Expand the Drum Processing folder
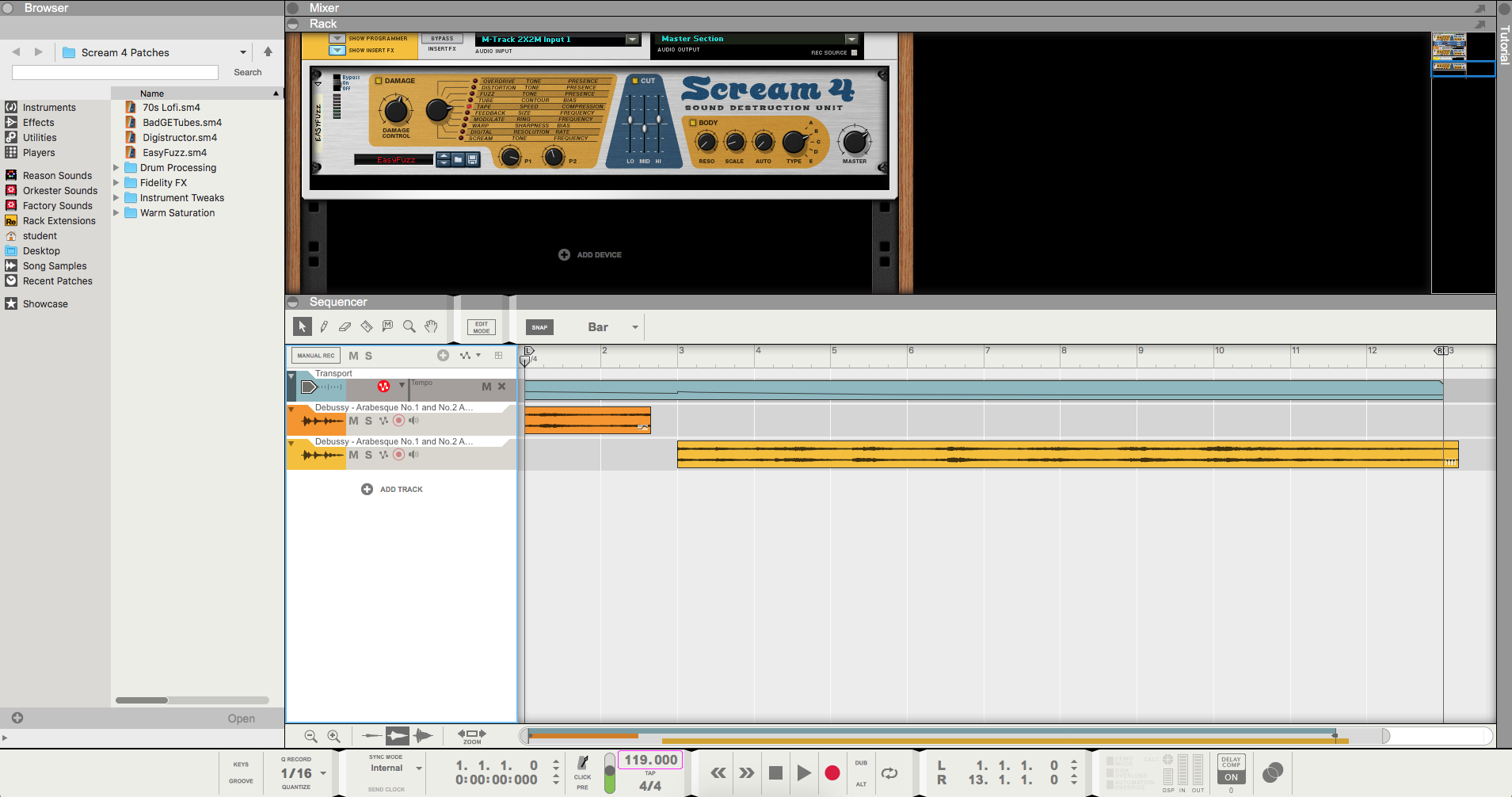 coord(116,168)
